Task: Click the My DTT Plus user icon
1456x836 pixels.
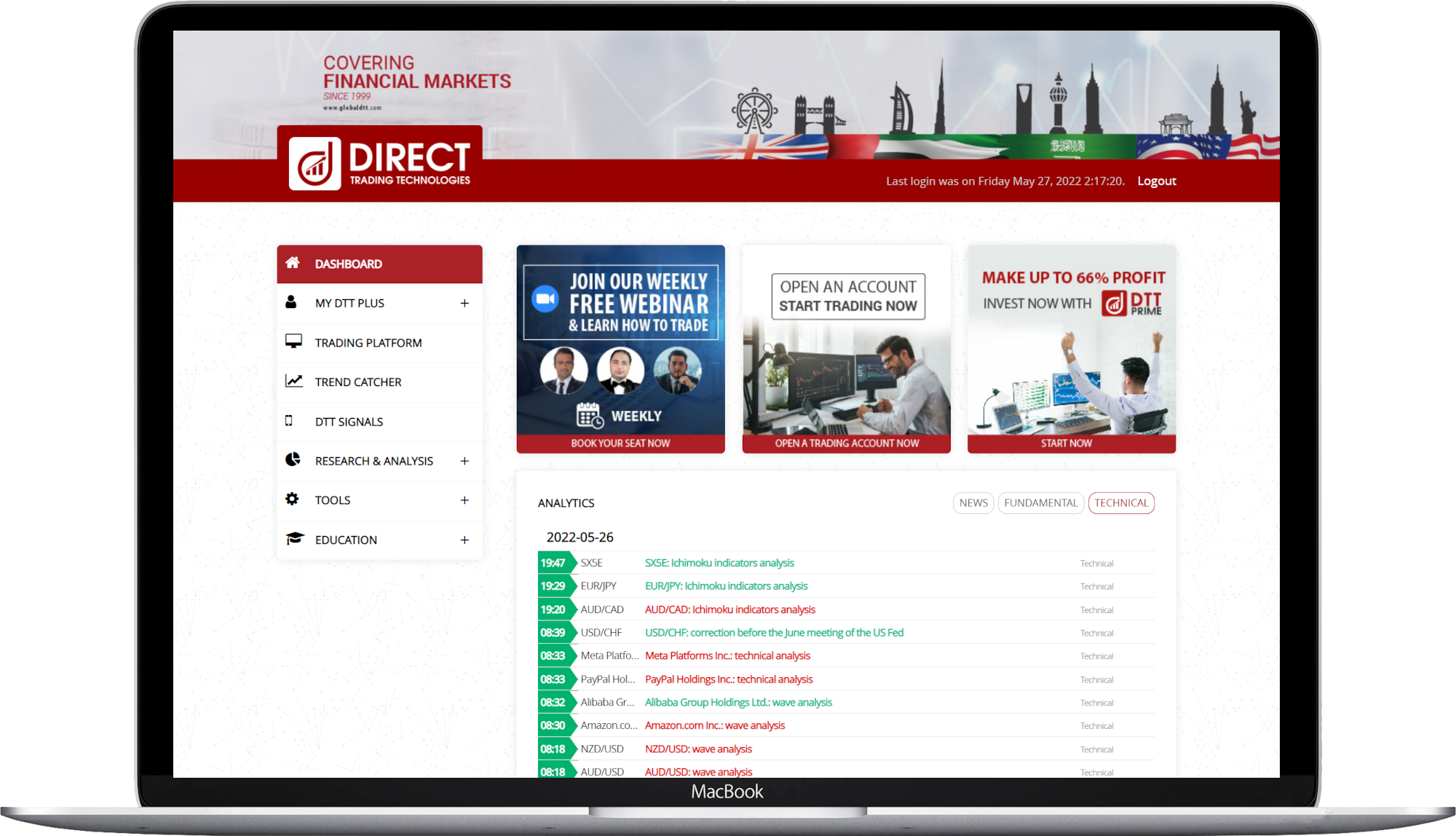Action: pyautogui.click(x=291, y=302)
